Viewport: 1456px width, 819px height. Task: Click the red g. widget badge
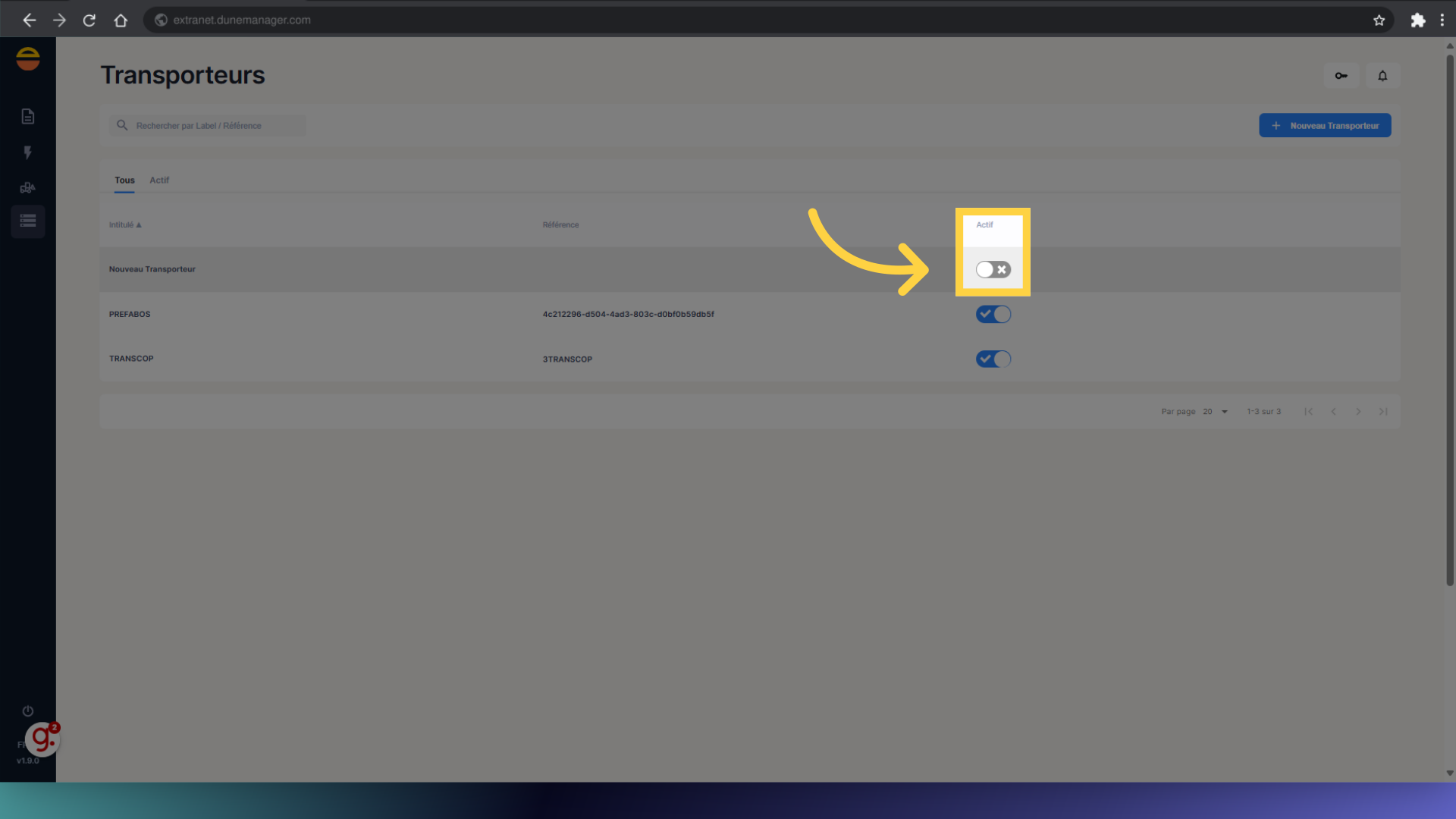point(42,739)
